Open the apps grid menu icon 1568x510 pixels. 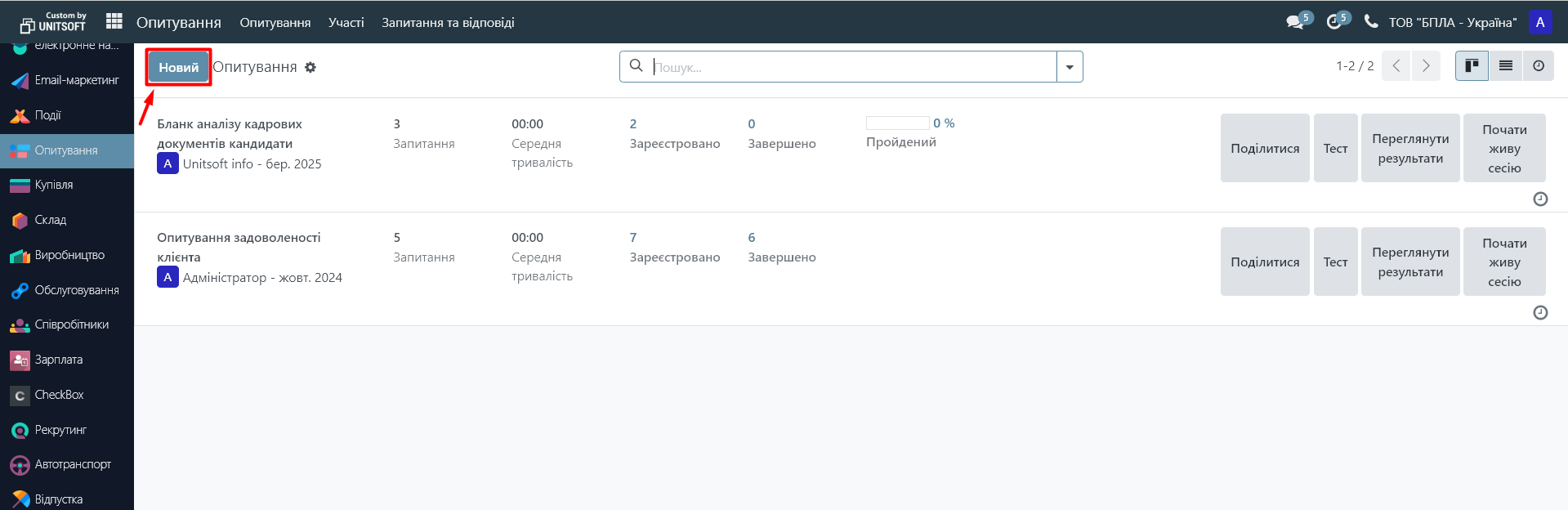click(114, 21)
